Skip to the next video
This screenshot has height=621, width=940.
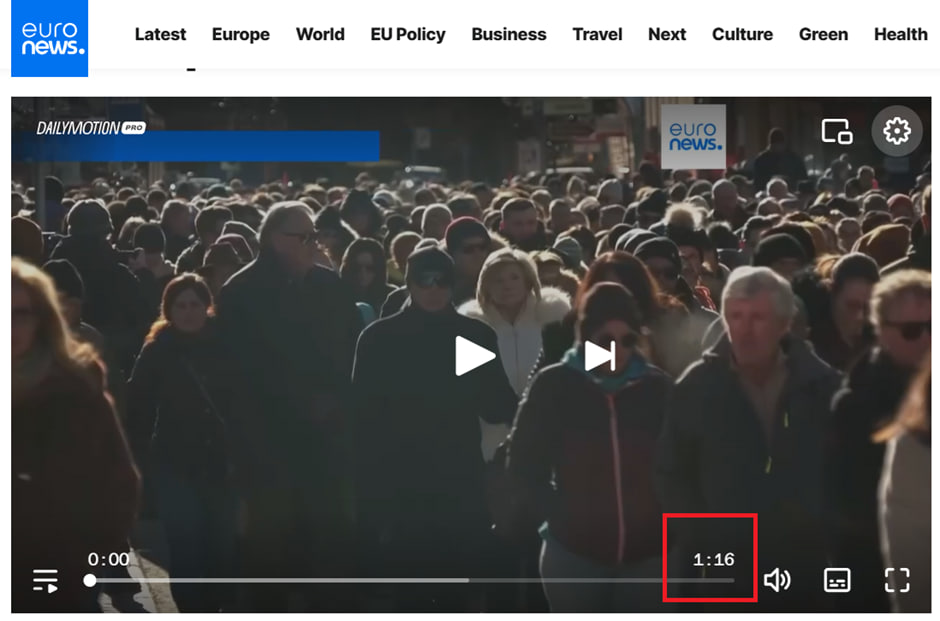(600, 356)
